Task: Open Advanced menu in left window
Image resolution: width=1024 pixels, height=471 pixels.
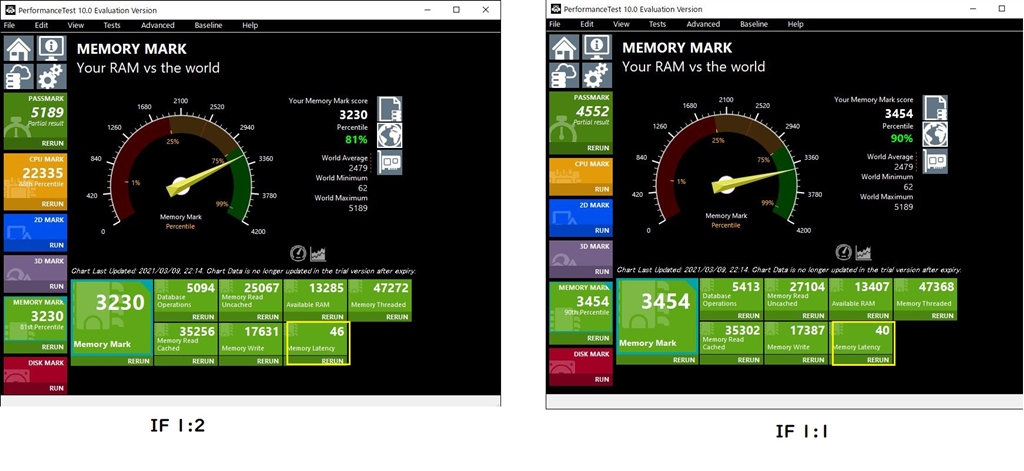Action: [157, 25]
